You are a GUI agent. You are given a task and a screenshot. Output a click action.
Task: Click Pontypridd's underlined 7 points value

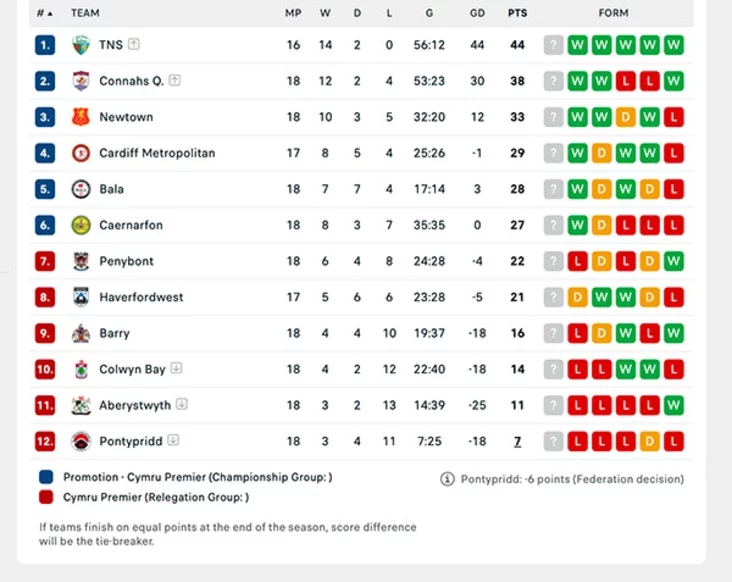pyautogui.click(x=517, y=441)
